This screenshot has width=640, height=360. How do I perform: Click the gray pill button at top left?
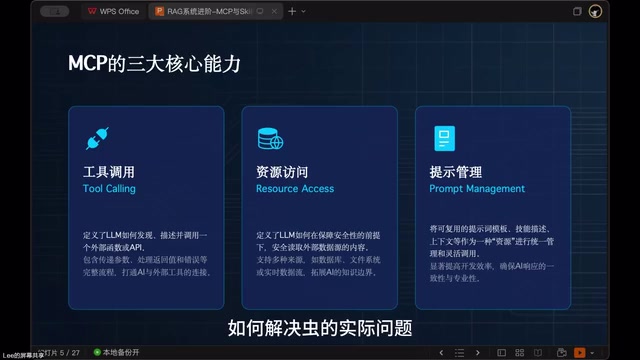tap(55, 11)
